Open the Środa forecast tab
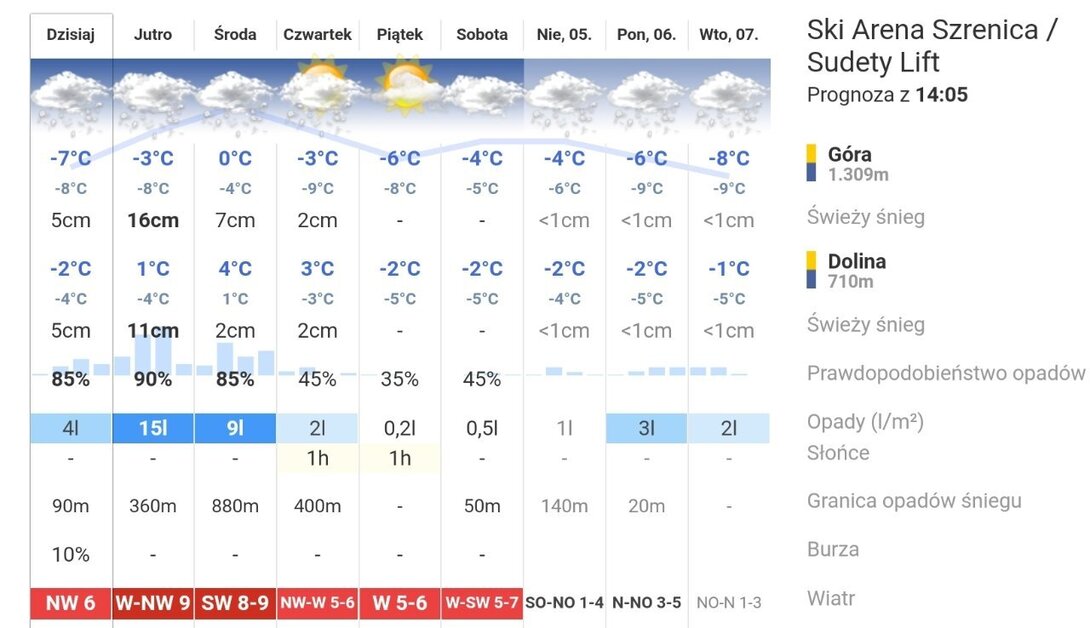This screenshot has width=1090, height=628. point(235,35)
